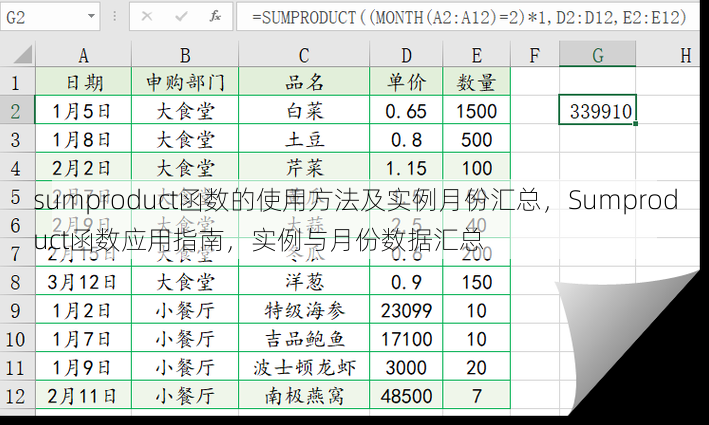Click quantity cell 7 in row 12
This screenshot has width=709, height=425.
477,395
